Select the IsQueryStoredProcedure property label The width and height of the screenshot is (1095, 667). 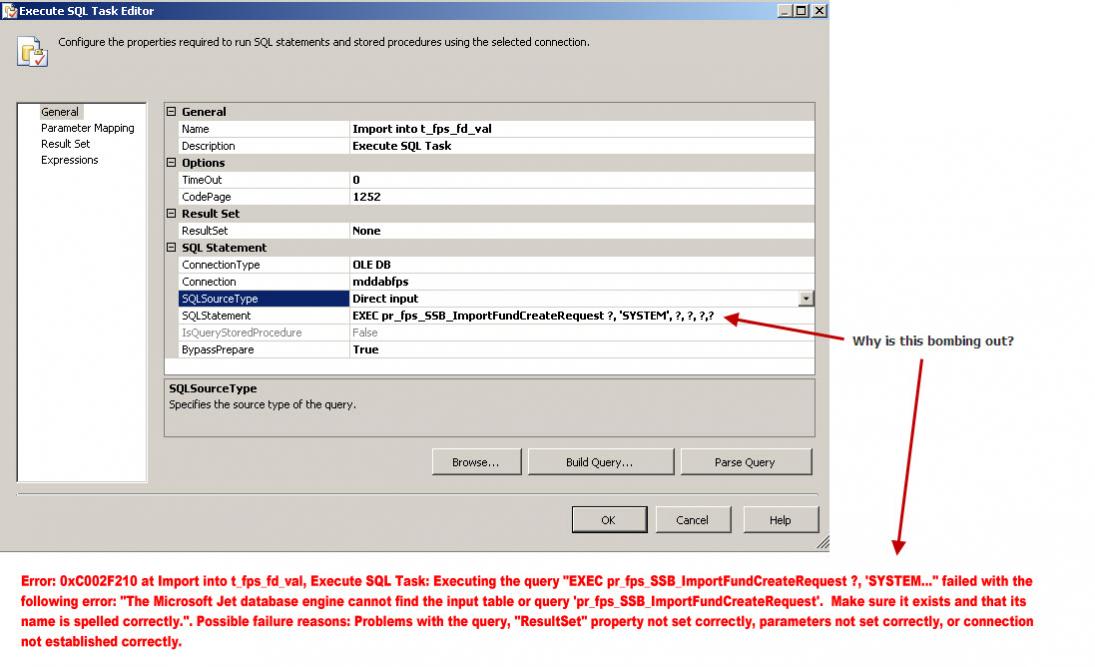tap(264, 332)
